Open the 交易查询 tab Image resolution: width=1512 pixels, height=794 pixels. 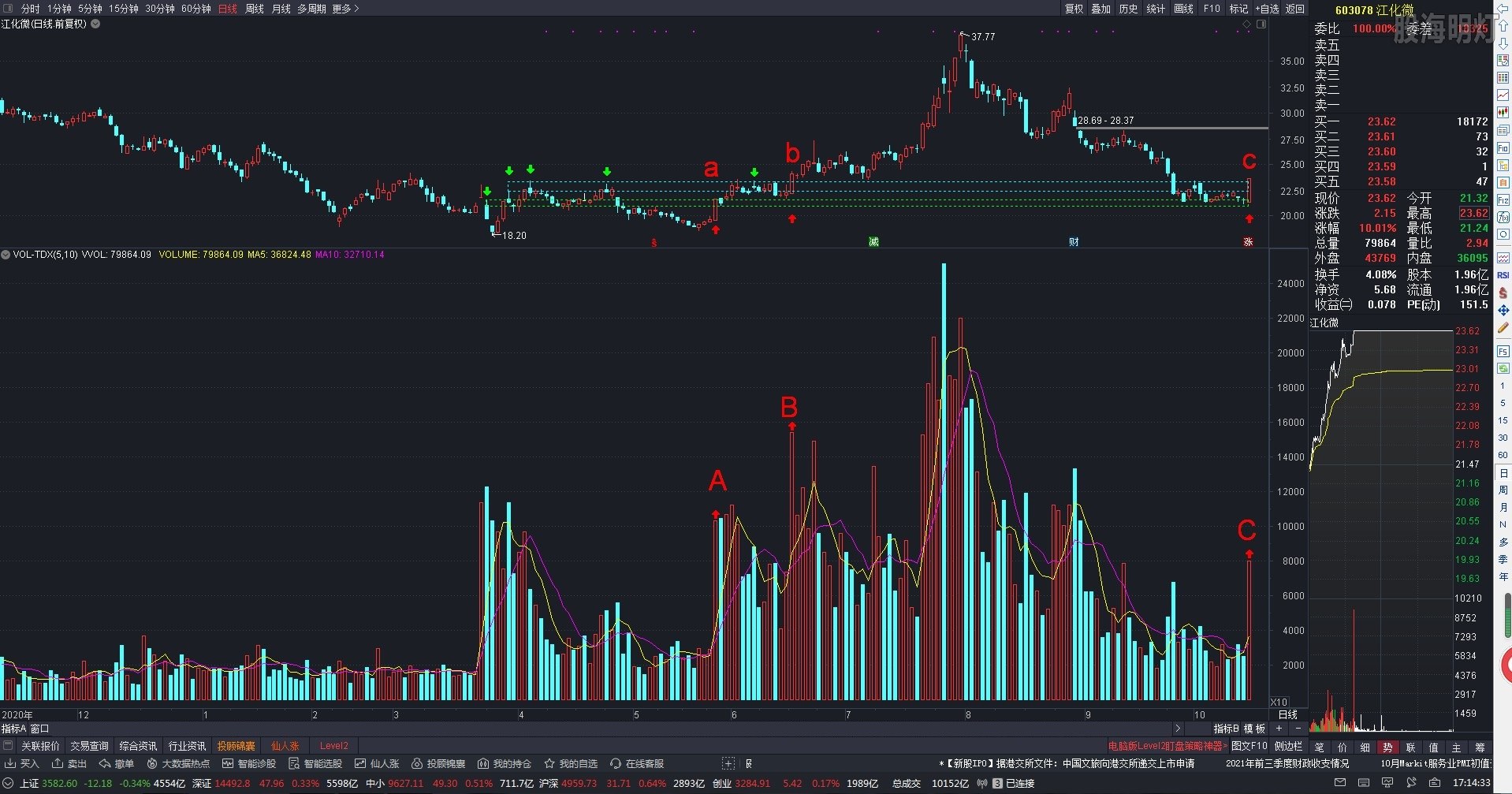89,746
